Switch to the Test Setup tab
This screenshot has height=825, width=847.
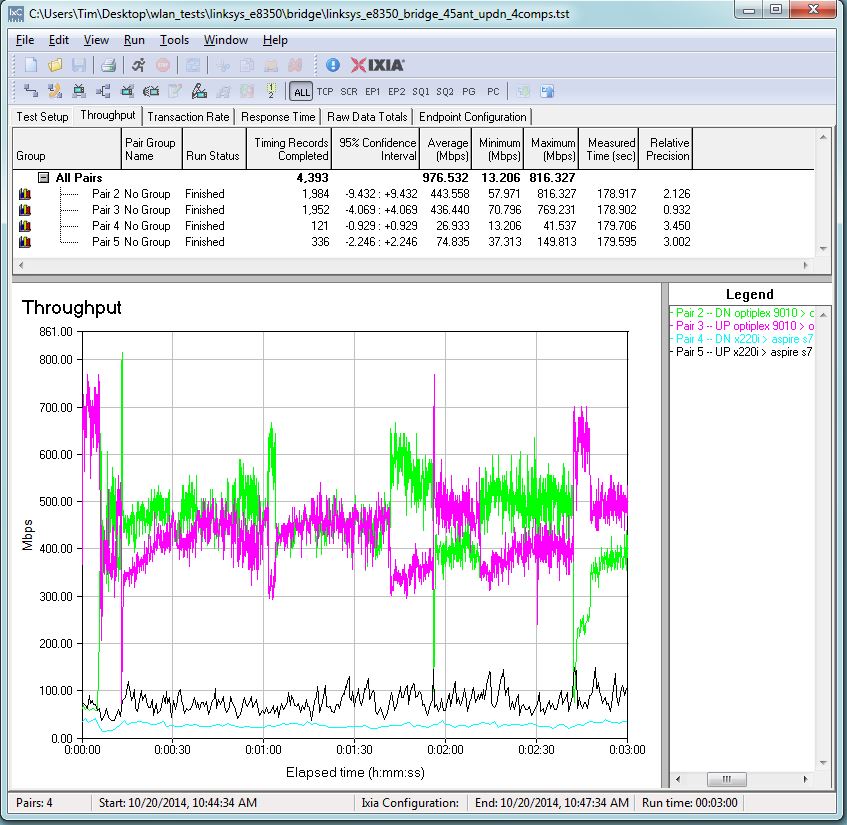pos(42,117)
